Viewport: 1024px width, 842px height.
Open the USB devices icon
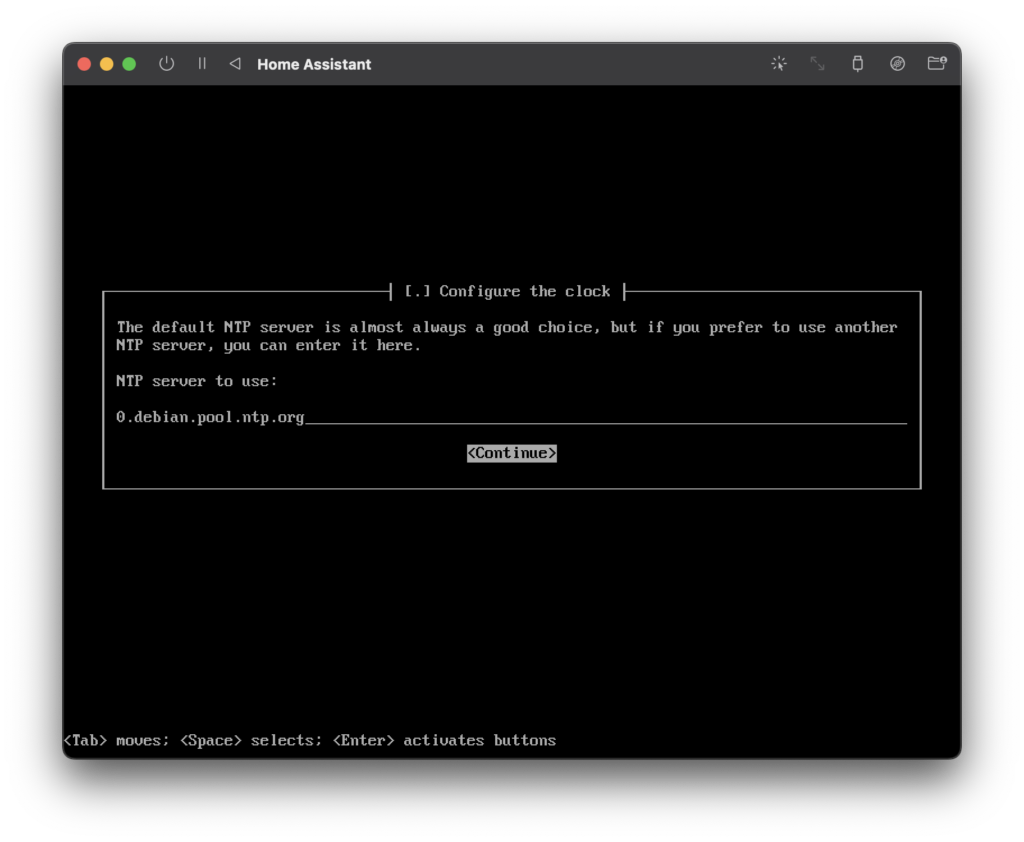click(x=857, y=64)
